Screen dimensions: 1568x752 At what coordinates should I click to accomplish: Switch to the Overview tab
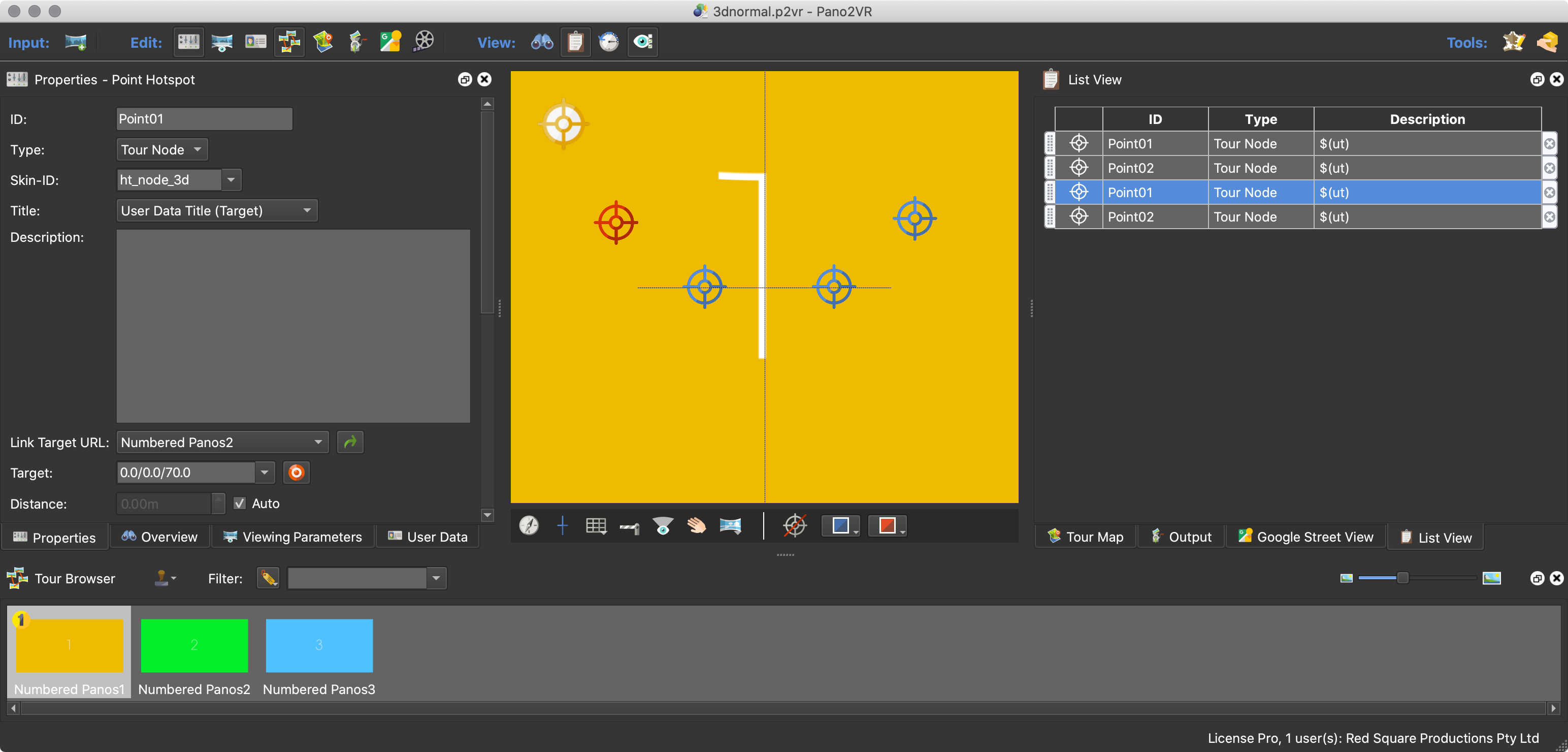159,537
